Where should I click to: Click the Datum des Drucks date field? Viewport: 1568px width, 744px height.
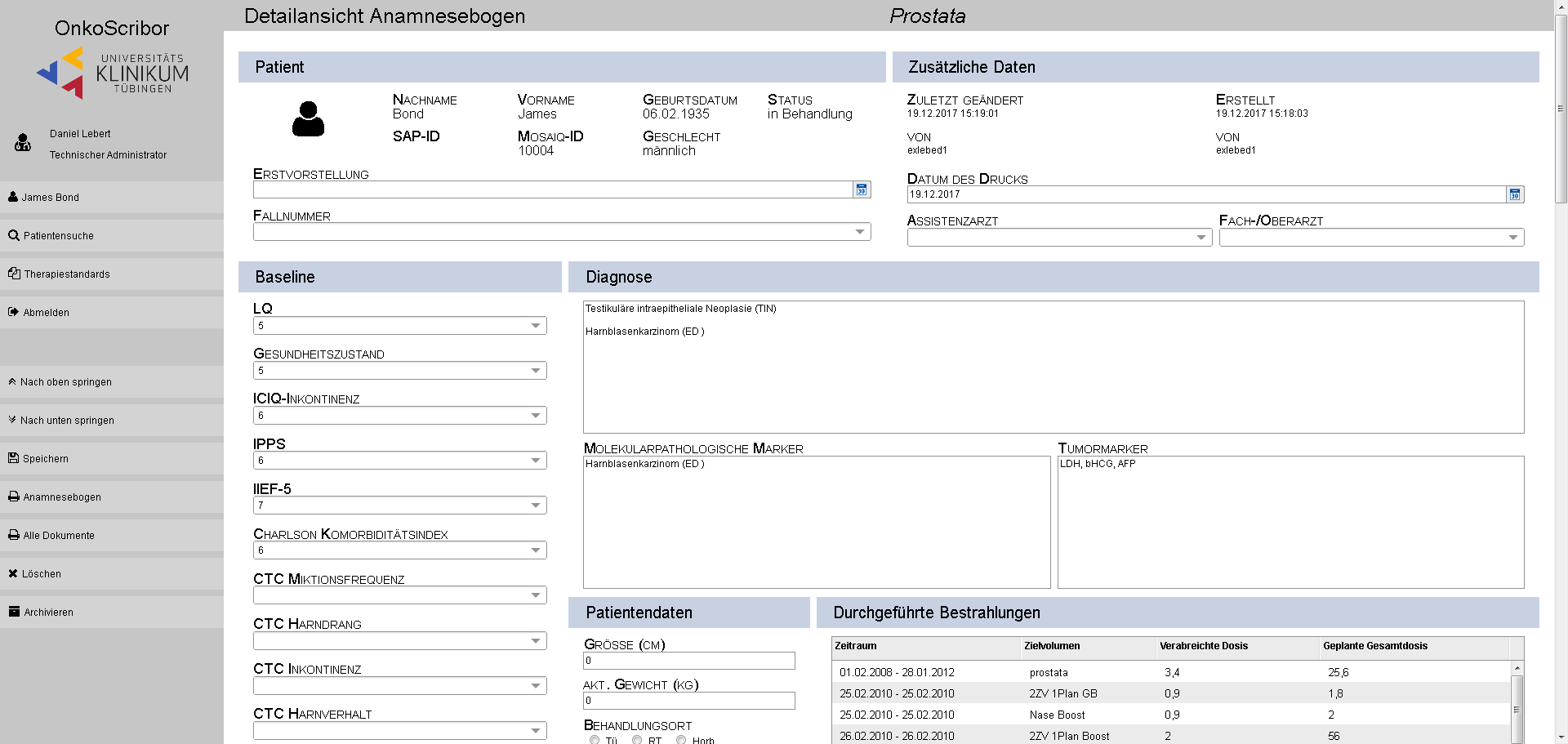pyautogui.click(x=1206, y=194)
